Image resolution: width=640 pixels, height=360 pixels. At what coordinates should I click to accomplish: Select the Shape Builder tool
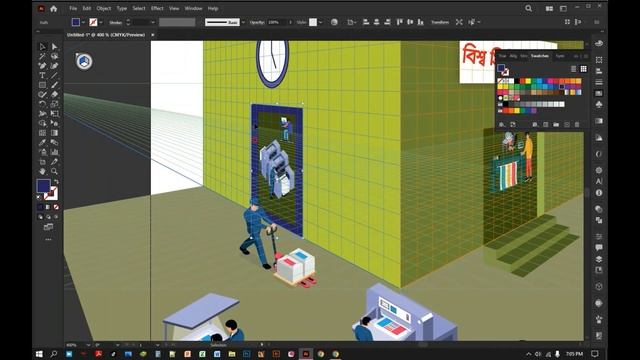[42, 123]
